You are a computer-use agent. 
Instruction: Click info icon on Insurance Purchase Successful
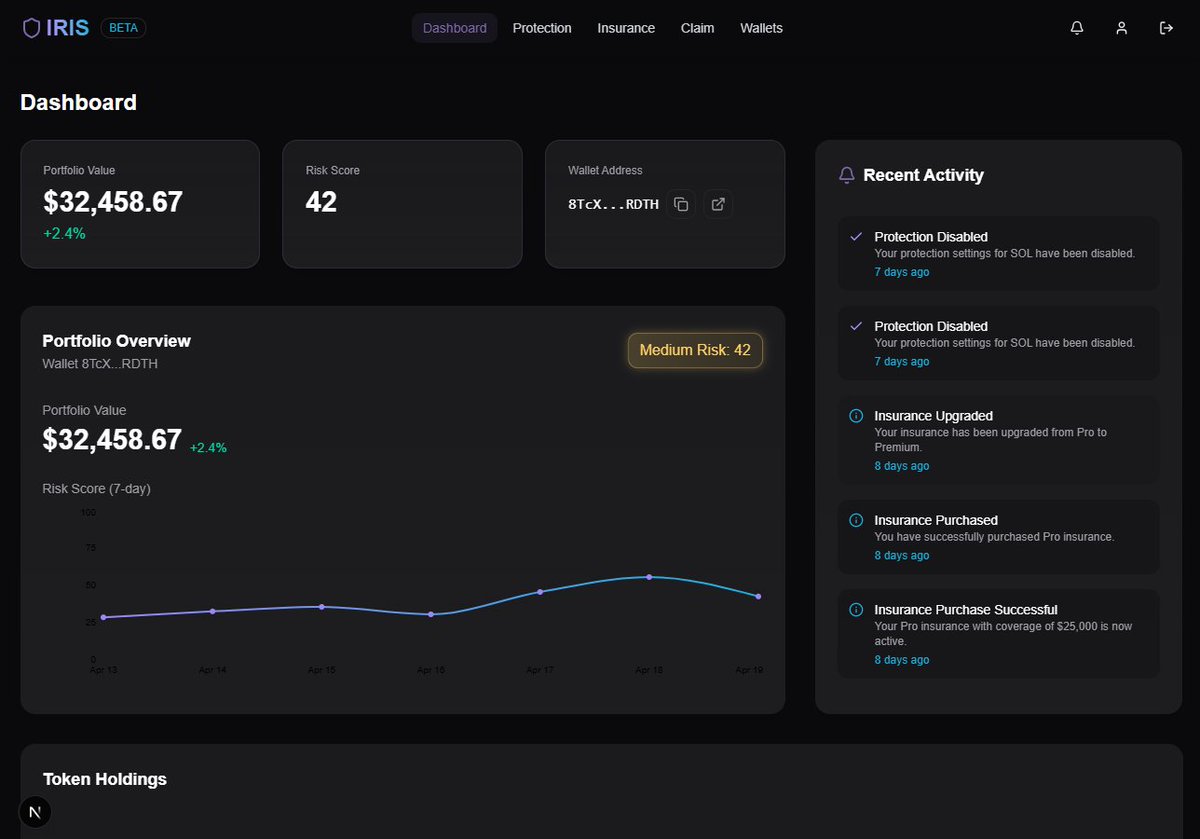(x=856, y=610)
